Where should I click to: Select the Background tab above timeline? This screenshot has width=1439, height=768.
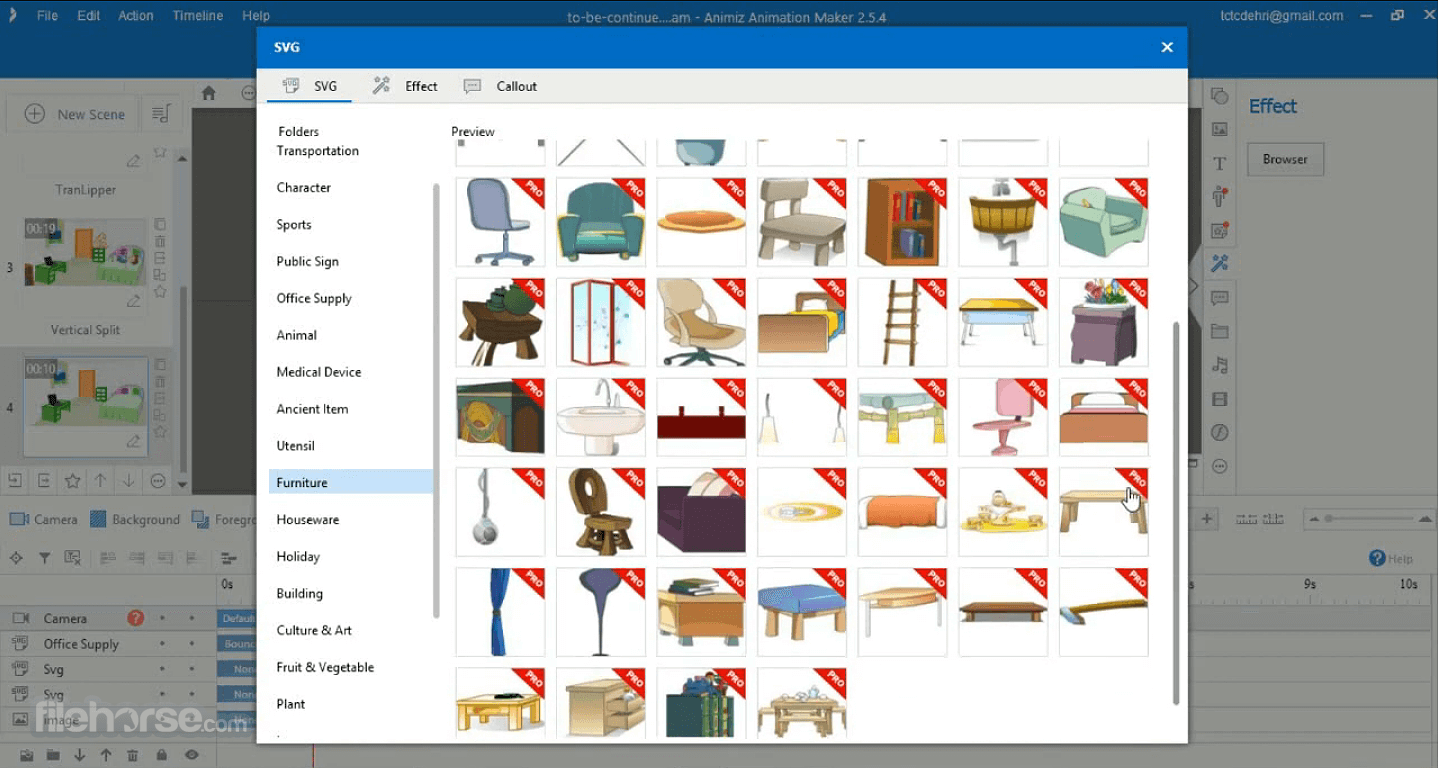tap(135, 519)
